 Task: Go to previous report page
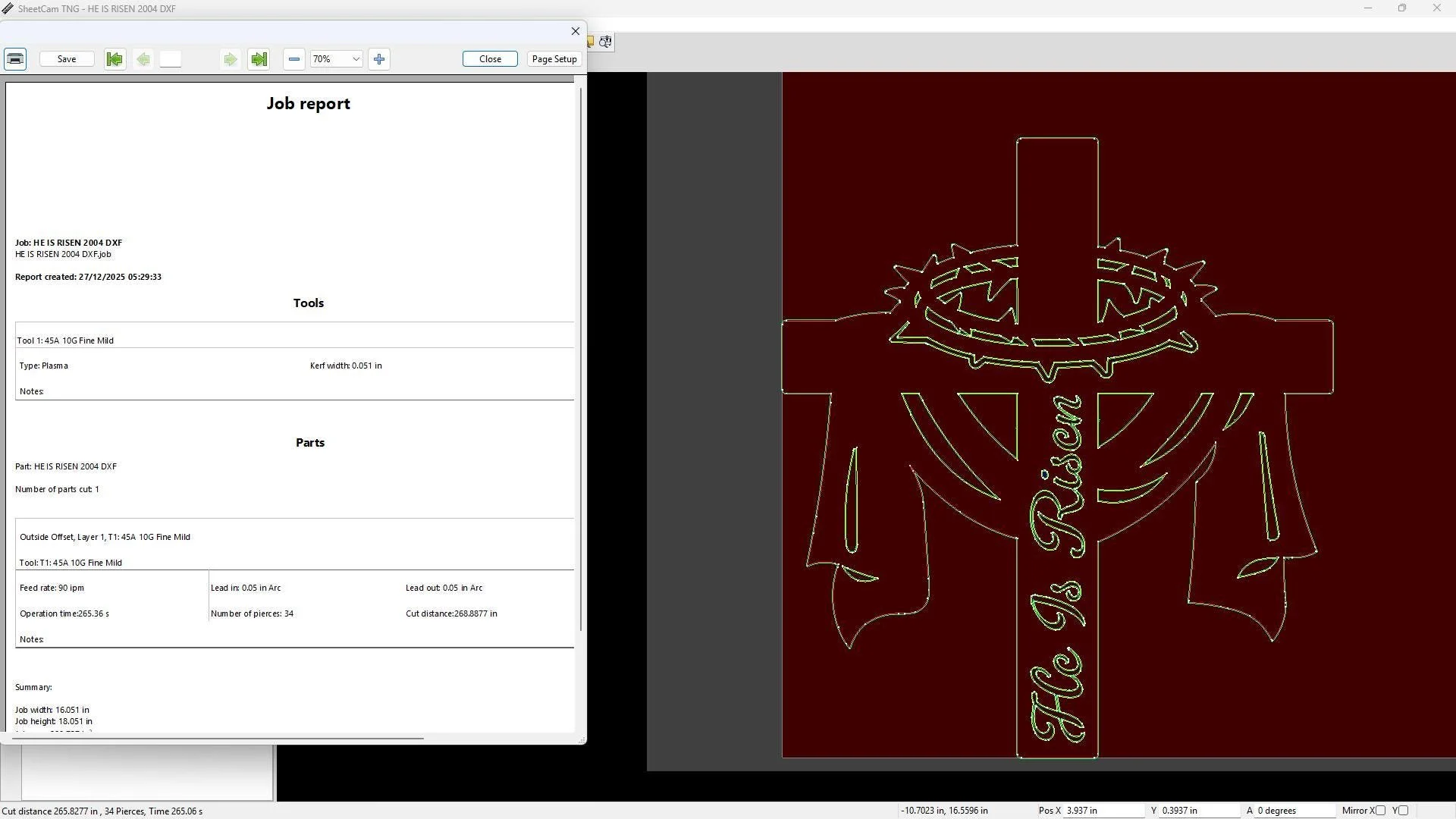(x=143, y=59)
